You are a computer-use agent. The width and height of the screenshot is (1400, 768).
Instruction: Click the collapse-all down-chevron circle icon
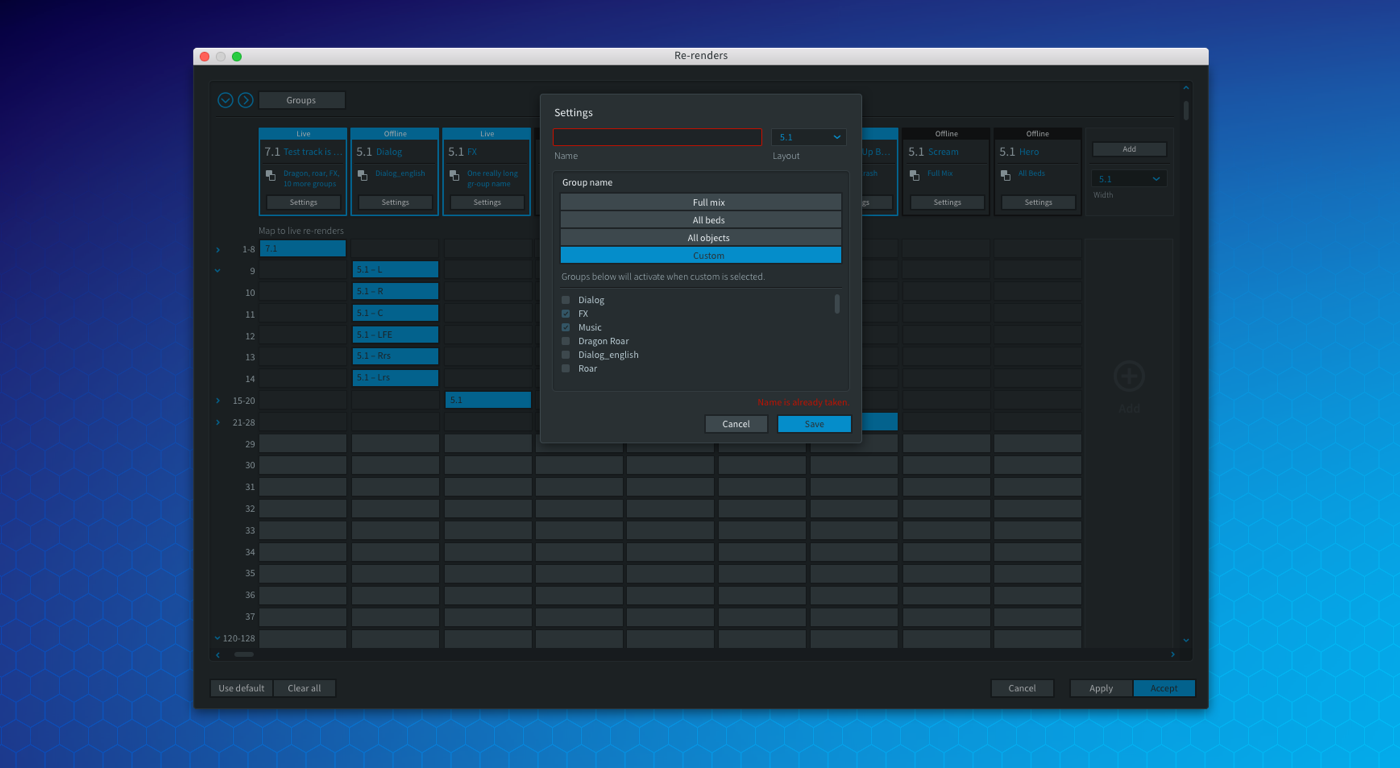click(225, 100)
